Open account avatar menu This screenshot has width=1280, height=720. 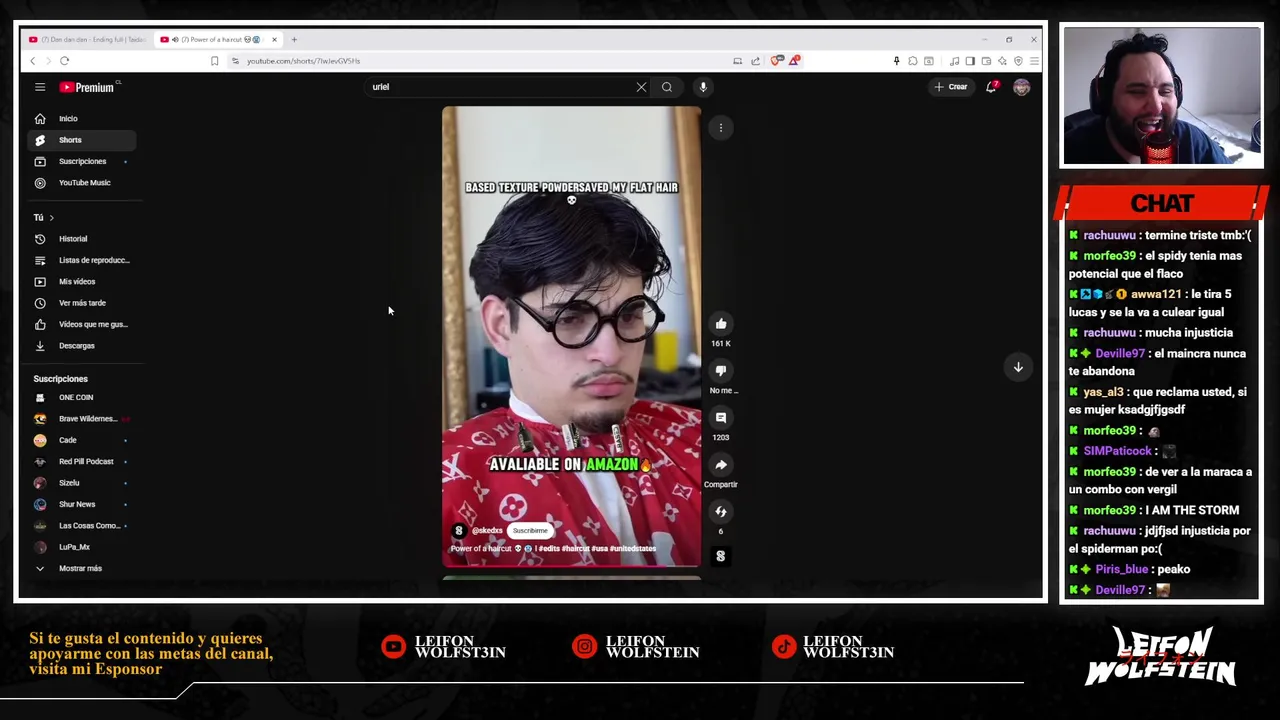[x=1021, y=87]
